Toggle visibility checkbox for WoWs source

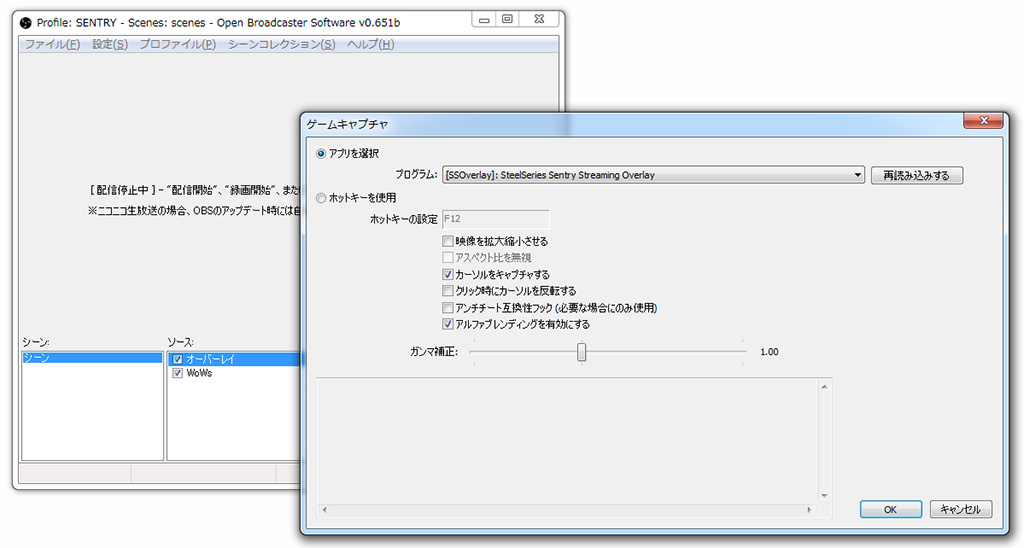[x=177, y=373]
